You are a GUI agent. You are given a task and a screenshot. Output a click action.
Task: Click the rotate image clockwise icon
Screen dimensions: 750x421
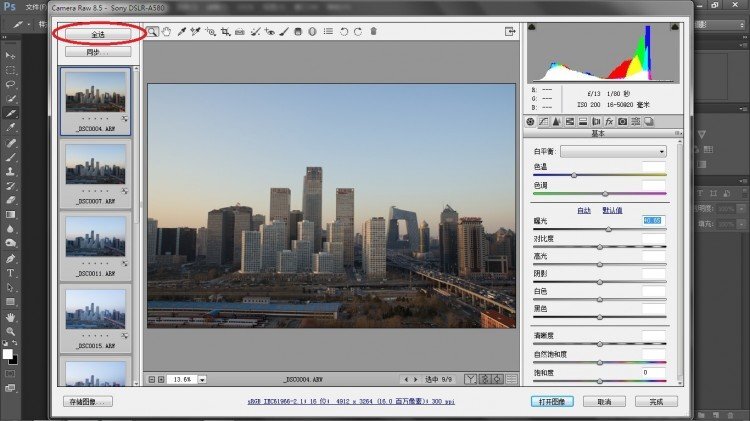point(358,32)
